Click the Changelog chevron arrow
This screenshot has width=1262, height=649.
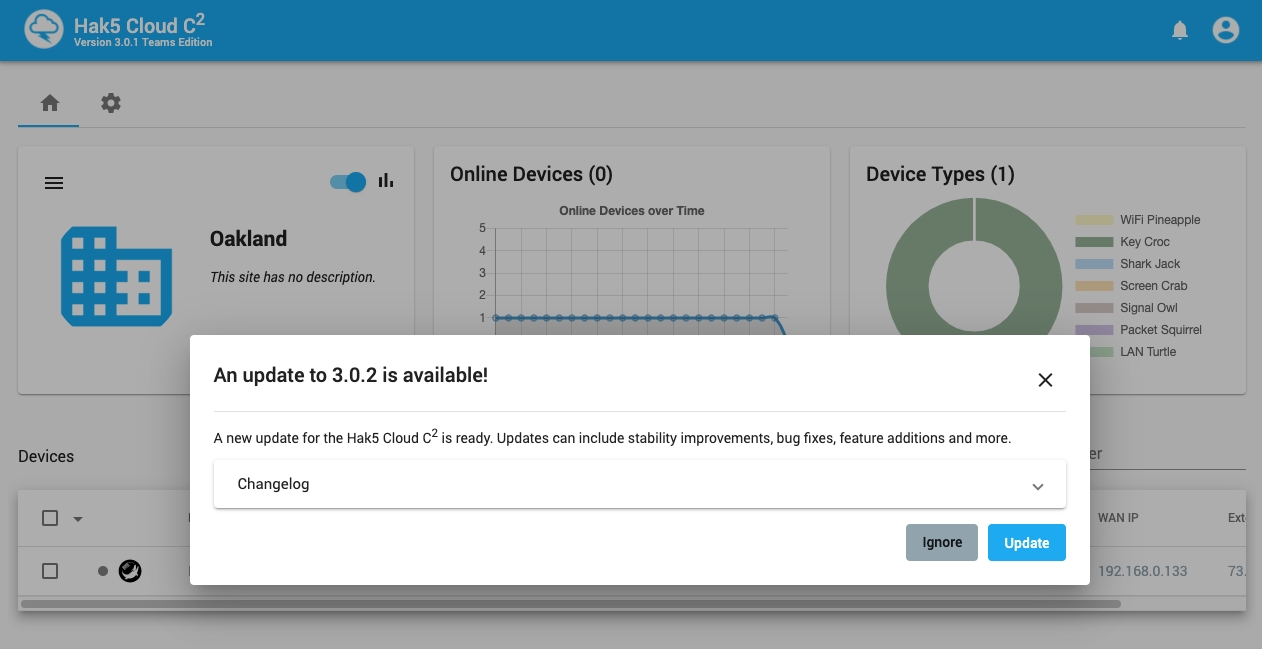pos(1037,486)
